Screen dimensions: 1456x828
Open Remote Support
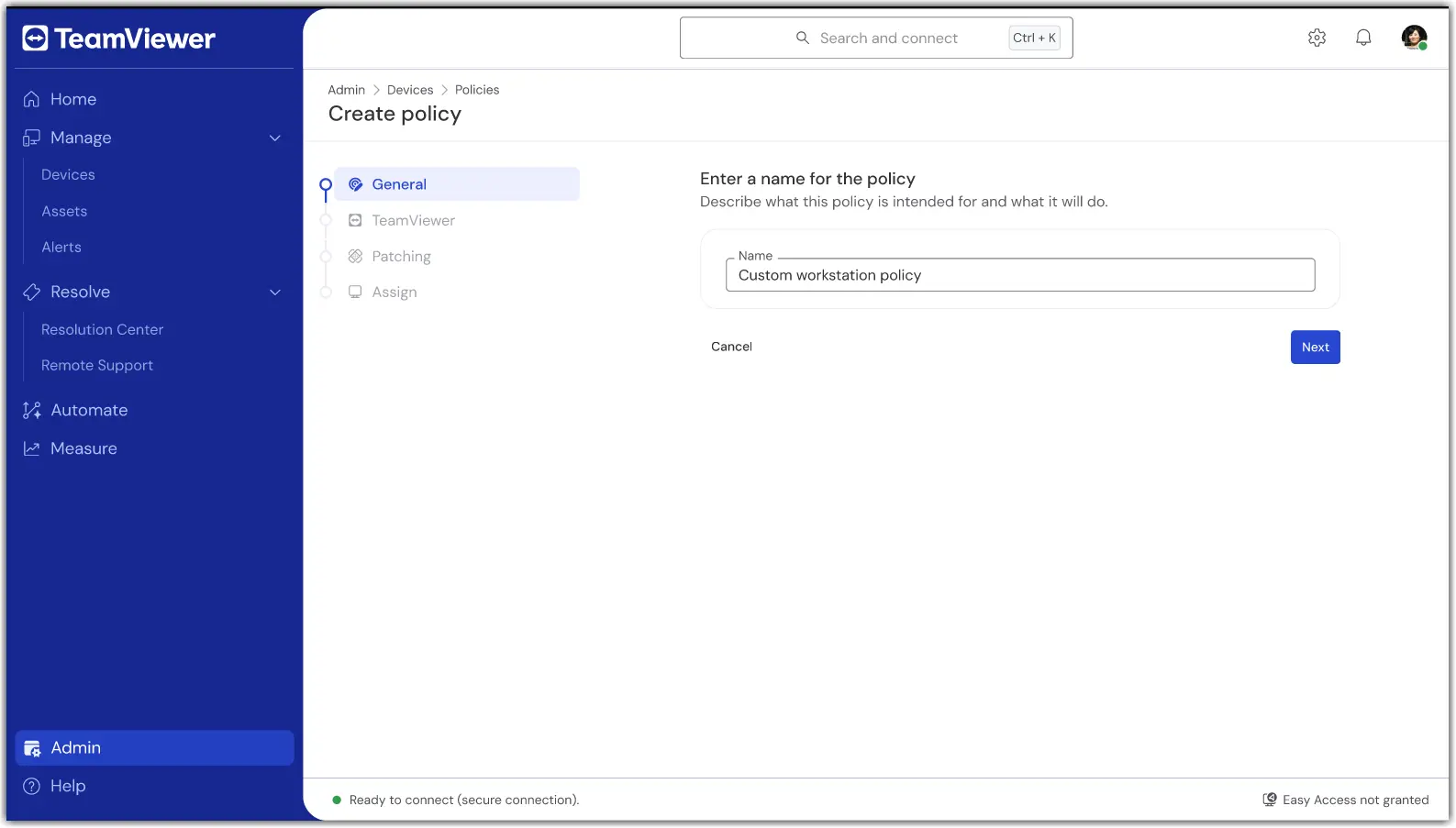97,365
